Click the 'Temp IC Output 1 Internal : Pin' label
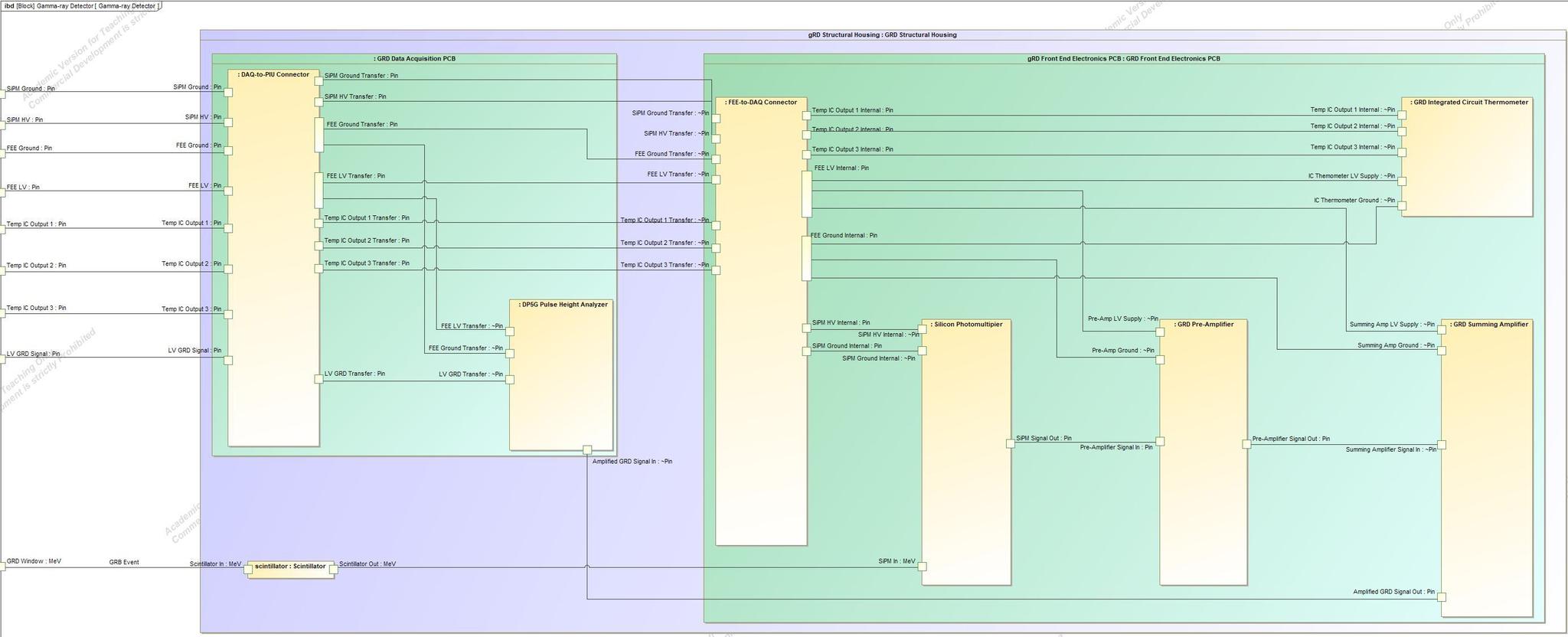The image size is (1568, 637). pyautogui.click(x=852, y=110)
